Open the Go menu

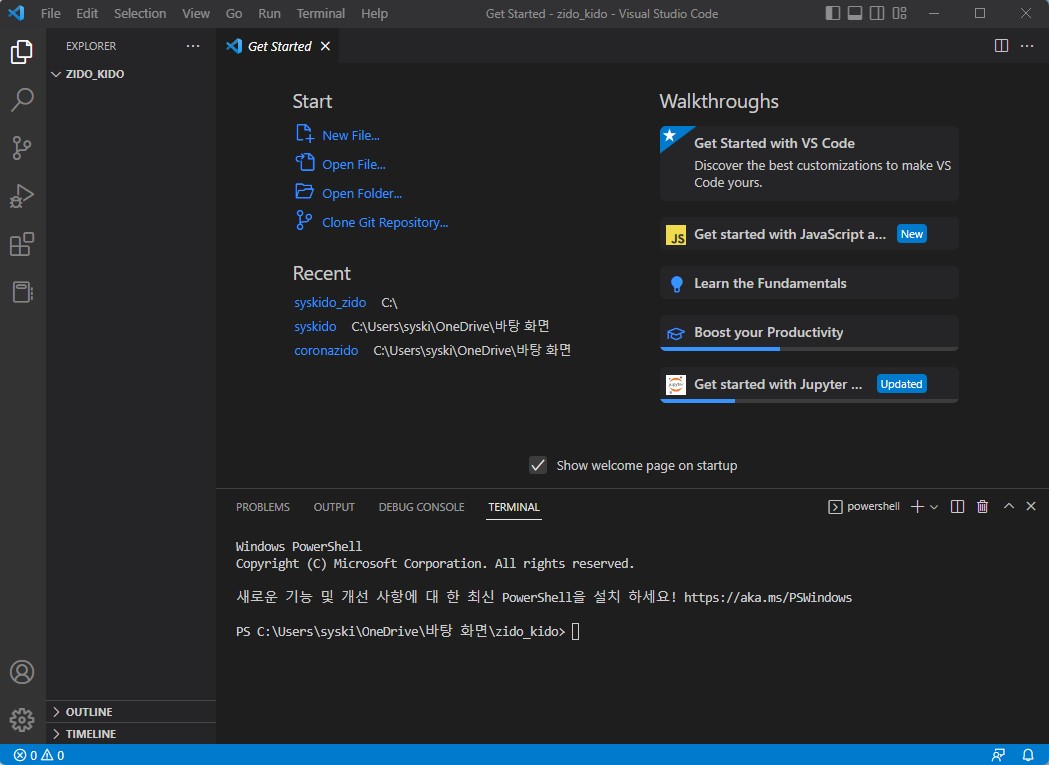pos(234,13)
